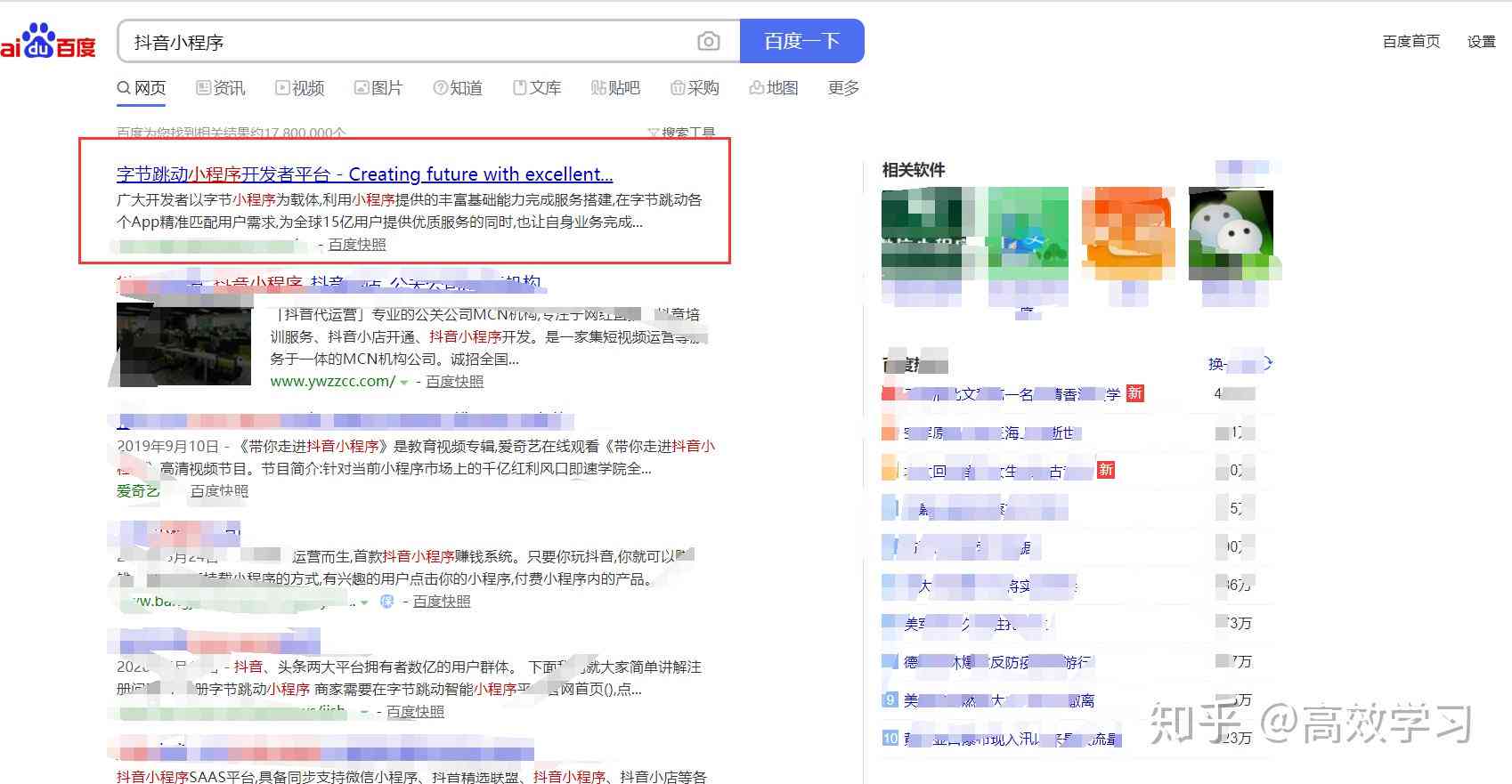Go to the 文库 tab
Image resolution: width=1512 pixels, height=784 pixels.
(x=537, y=87)
